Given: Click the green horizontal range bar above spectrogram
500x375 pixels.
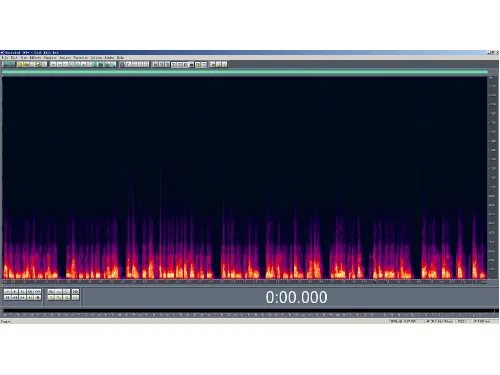Looking at the screenshot, I should [245, 72].
